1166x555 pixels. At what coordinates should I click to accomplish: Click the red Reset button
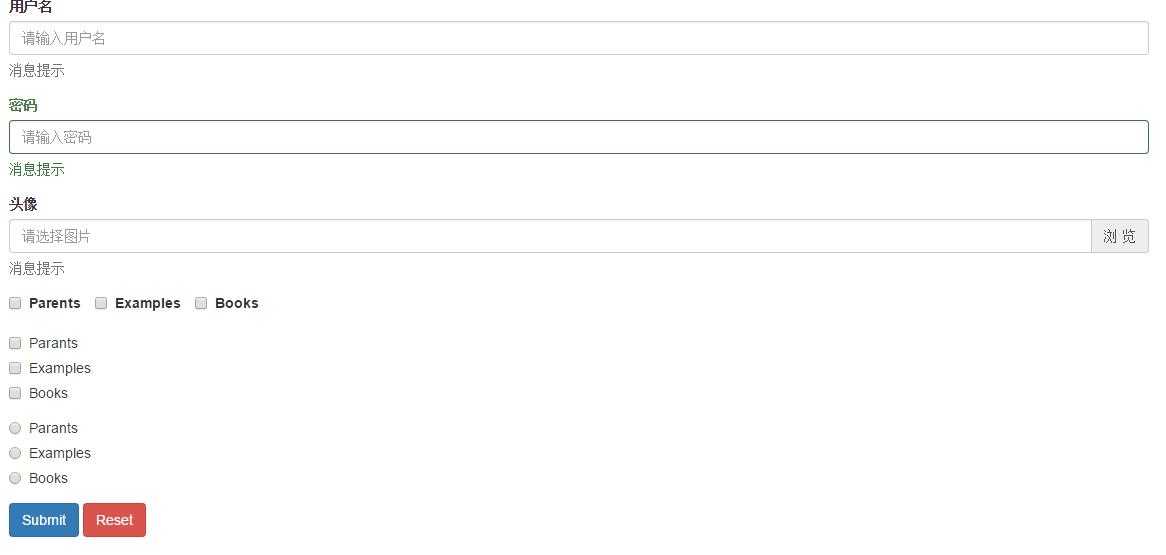tap(115, 520)
